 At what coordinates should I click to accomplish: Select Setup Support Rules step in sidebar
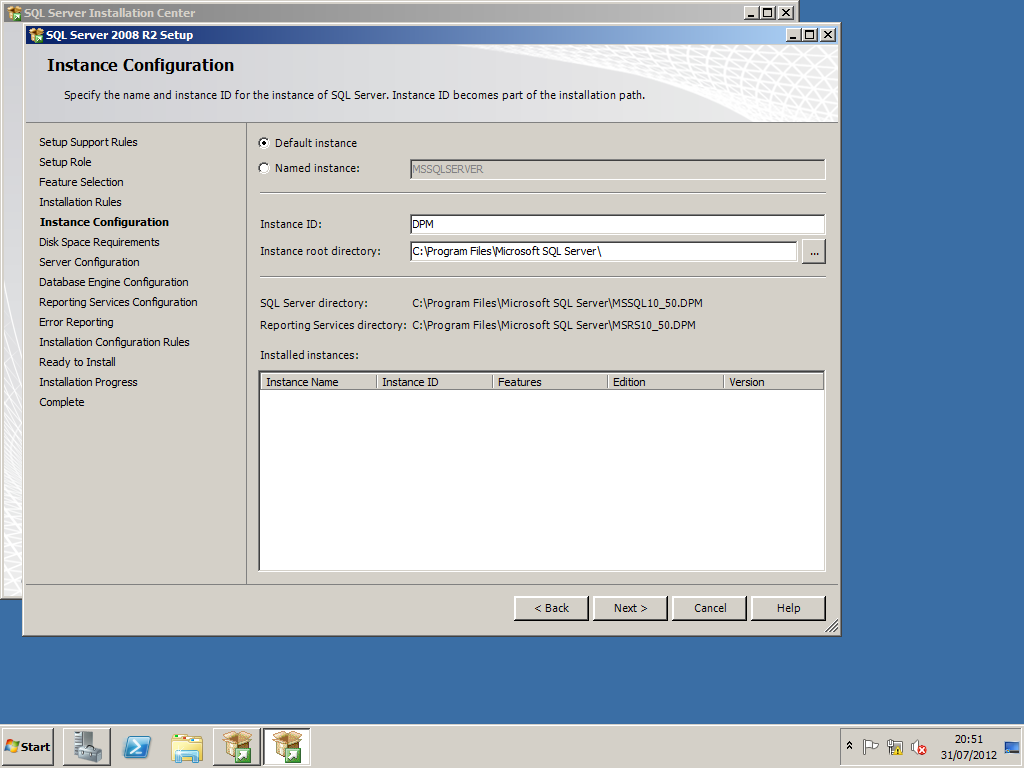(x=88, y=142)
